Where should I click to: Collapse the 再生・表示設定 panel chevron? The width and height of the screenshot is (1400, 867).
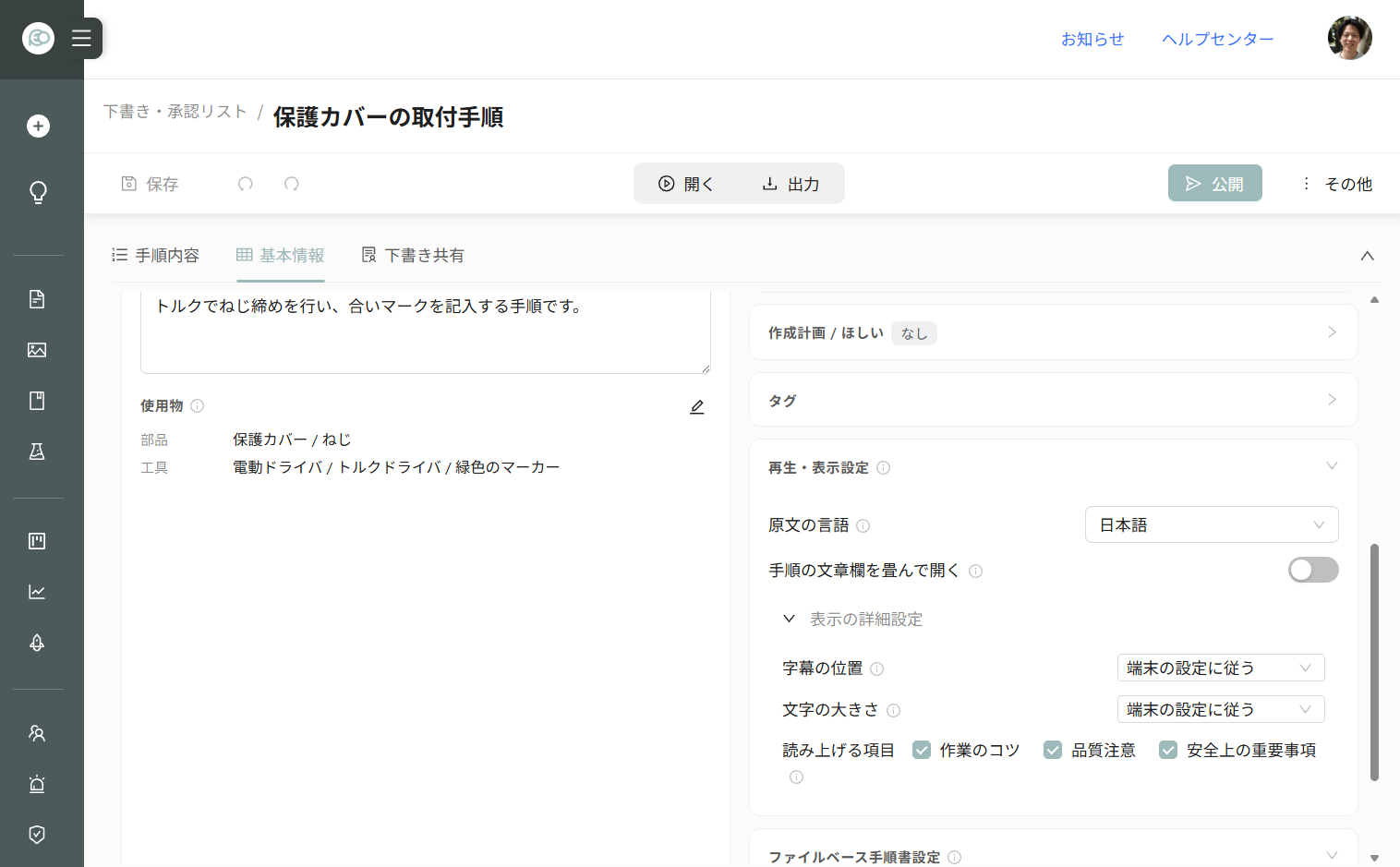[x=1332, y=466]
